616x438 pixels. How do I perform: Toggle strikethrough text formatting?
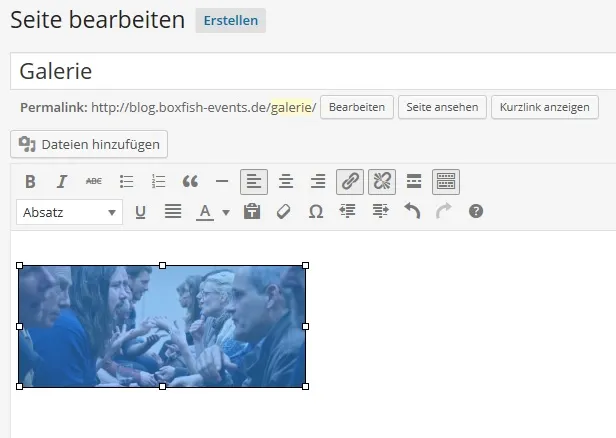[x=94, y=182]
